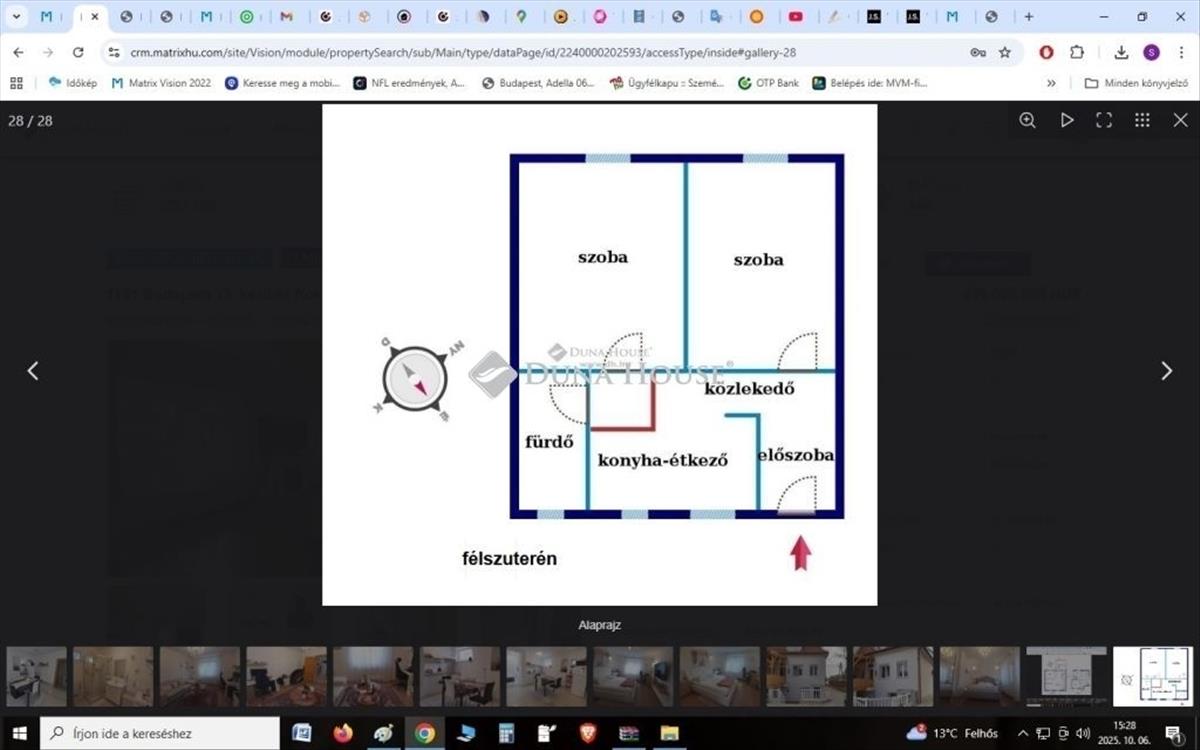Toggle the thumbnail grid view
The width and height of the screenshot is (1200, 750).
tap(1142, 120)
